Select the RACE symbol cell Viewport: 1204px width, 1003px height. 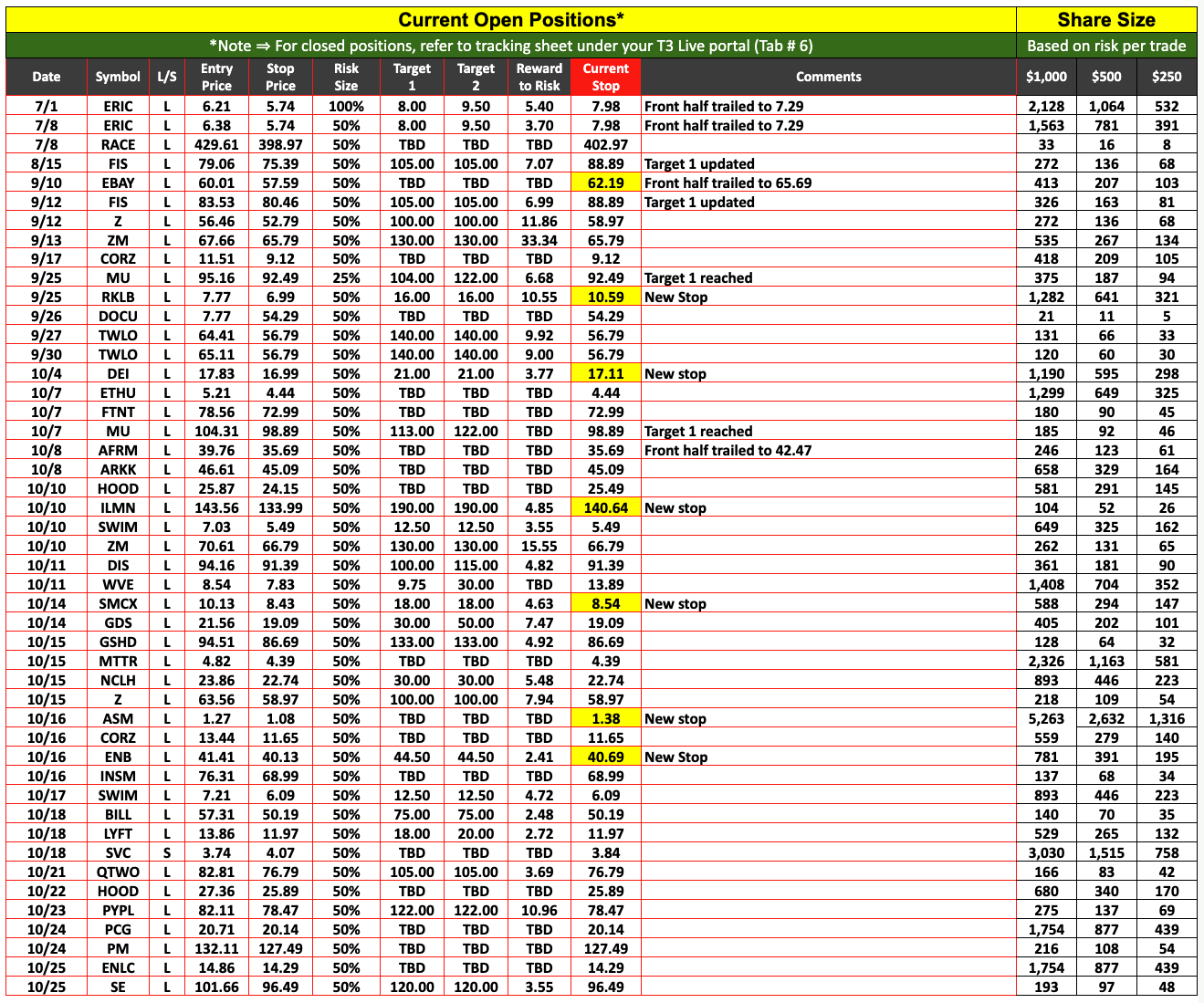[x=118, y=144]
